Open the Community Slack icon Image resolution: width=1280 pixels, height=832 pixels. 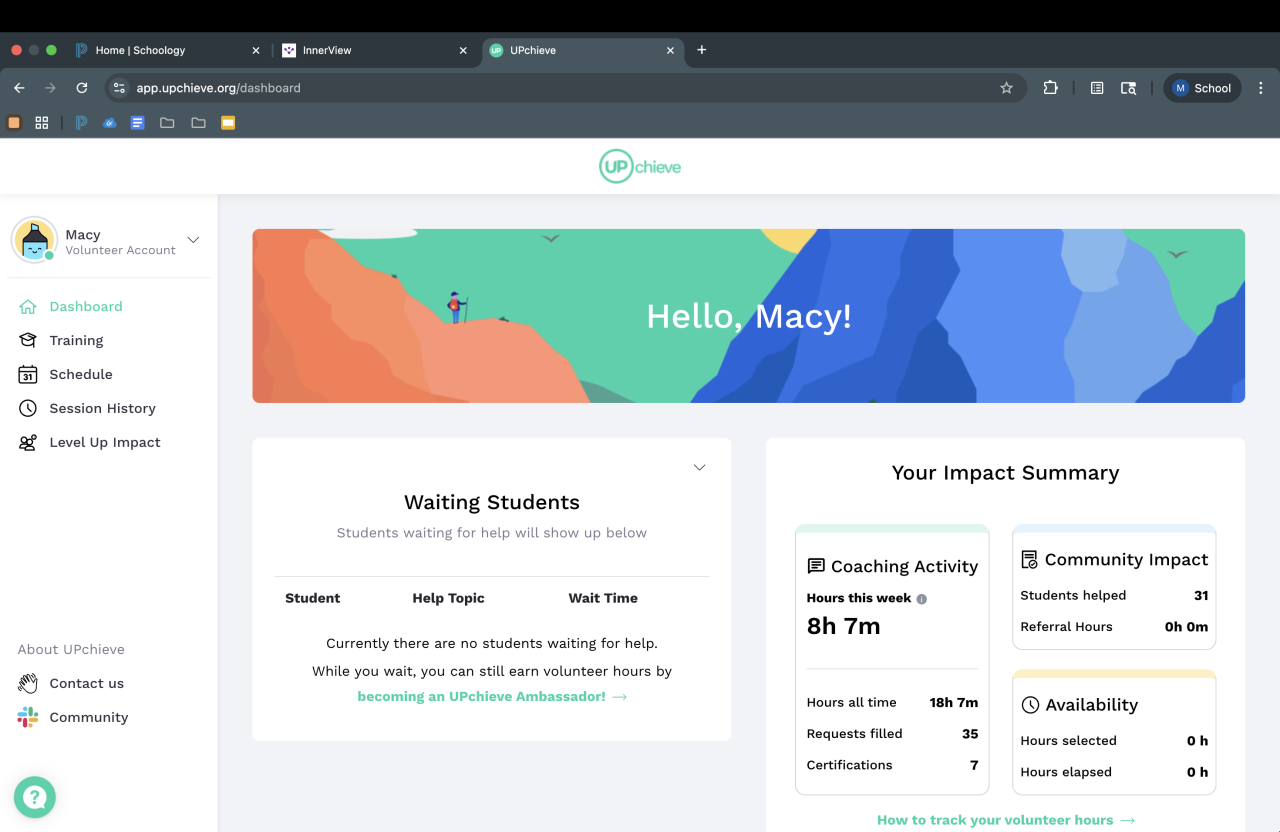pos(28,718)
